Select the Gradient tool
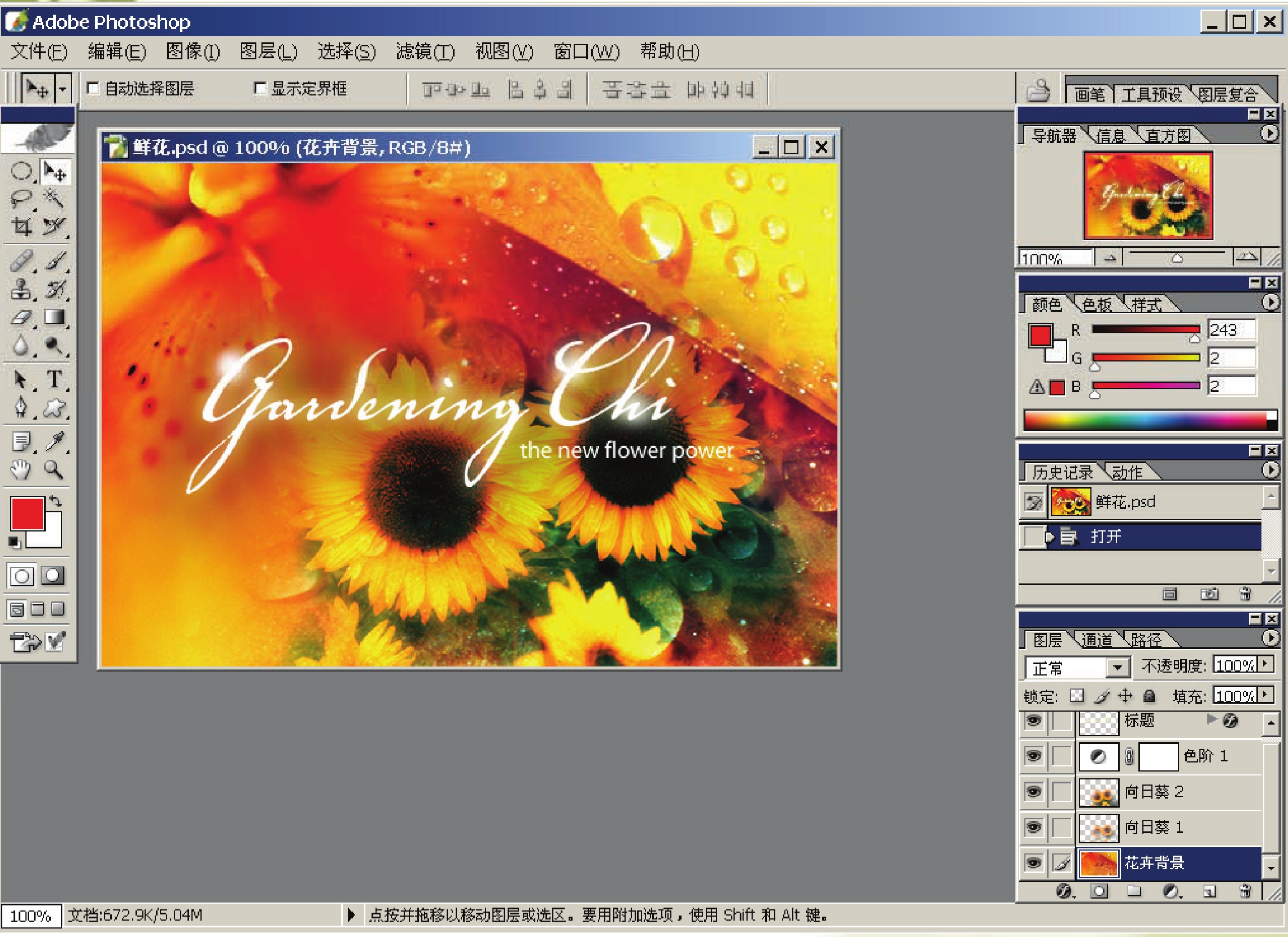The image size is (1288, 937). [55, 317]
